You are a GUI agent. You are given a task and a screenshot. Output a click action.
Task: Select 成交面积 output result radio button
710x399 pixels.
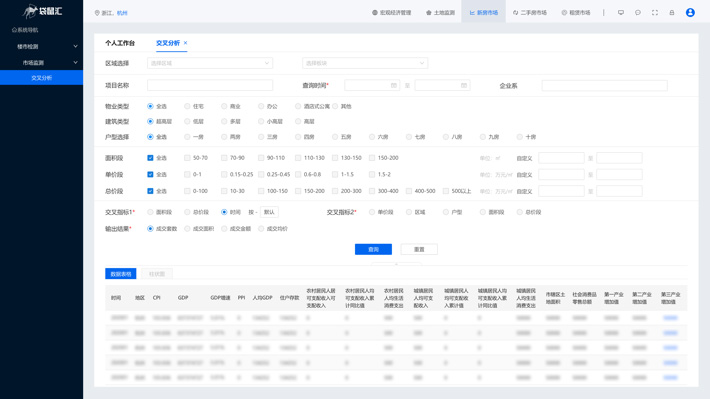pos(187,229)
